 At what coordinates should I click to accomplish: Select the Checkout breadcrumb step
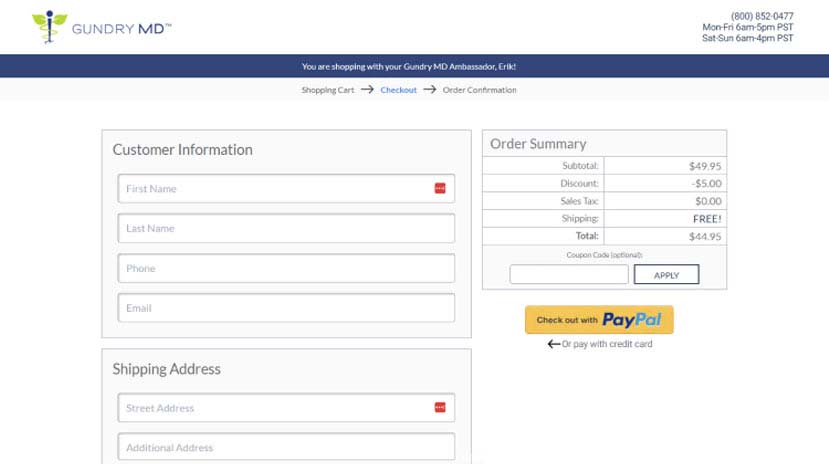[398, 90]
